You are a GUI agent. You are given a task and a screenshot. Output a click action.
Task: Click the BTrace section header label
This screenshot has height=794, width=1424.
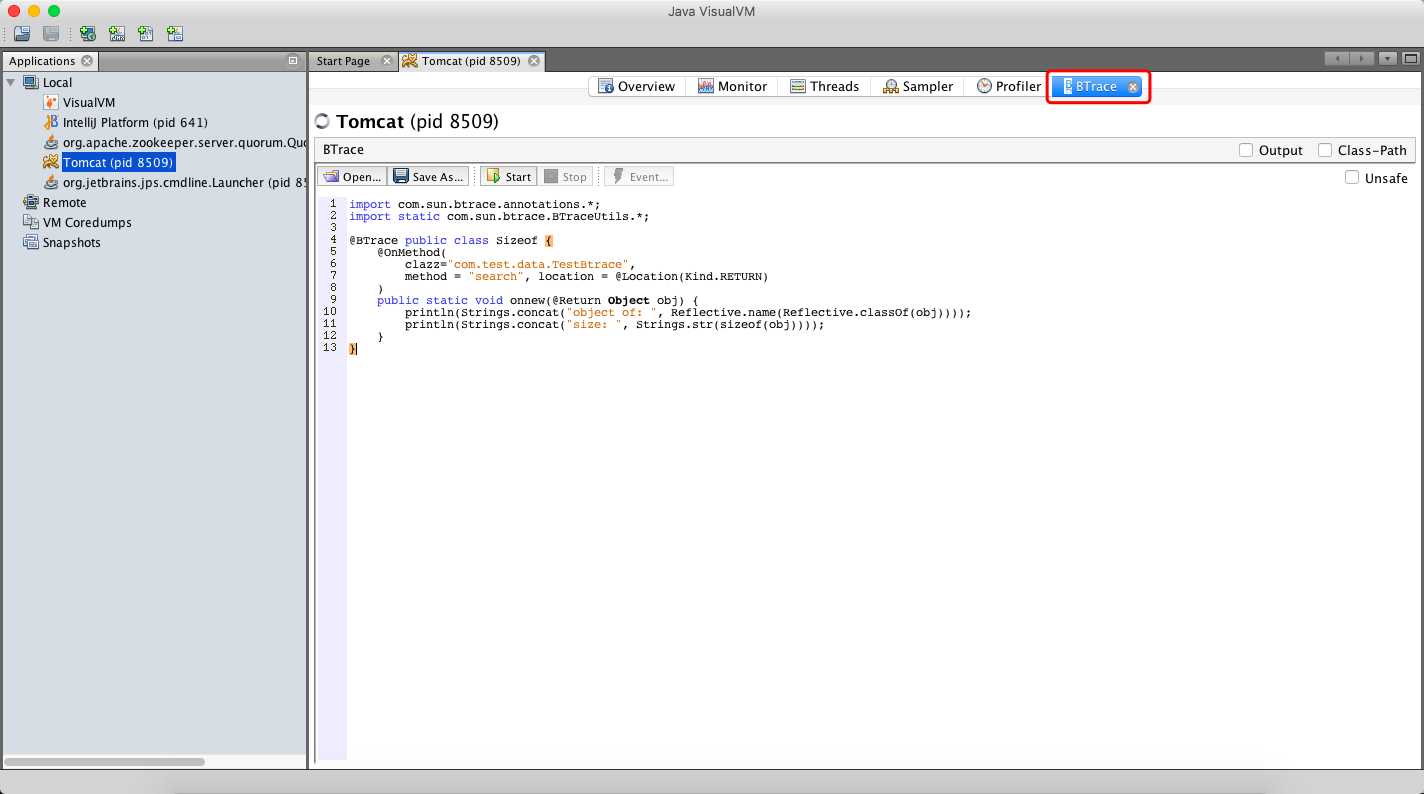tap(343, 150)
